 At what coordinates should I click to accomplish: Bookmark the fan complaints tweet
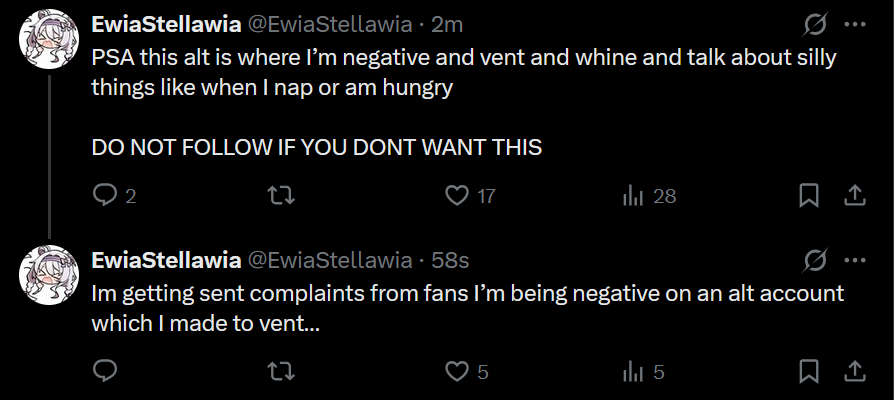coord(809,372)
